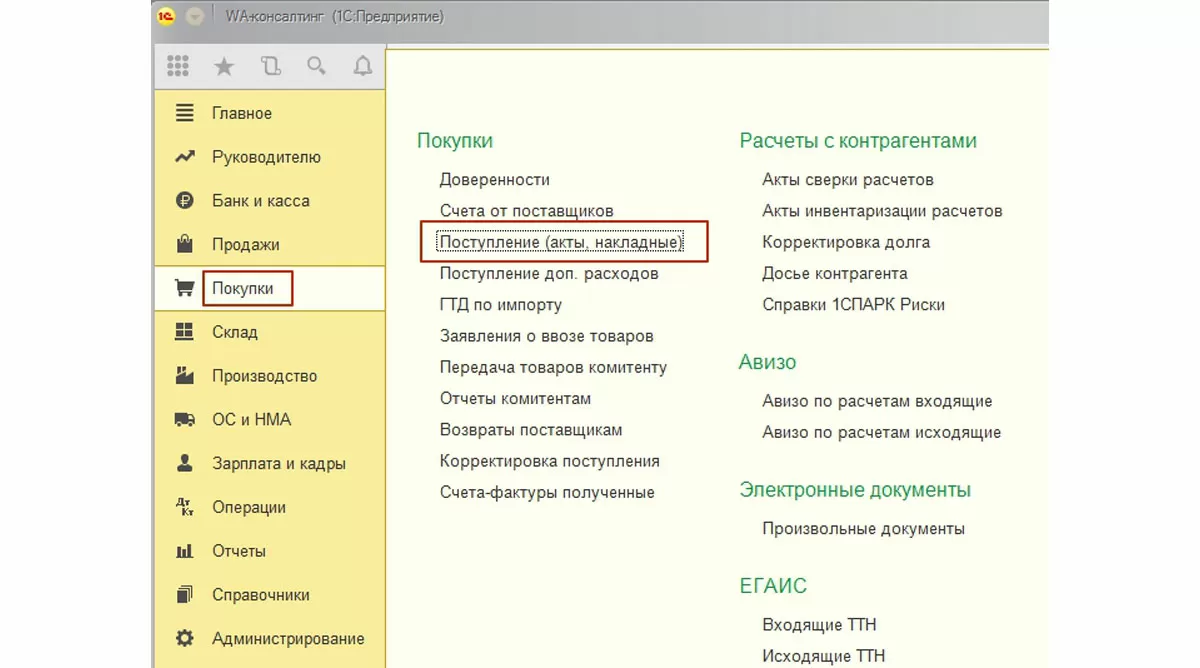Open Поступление (акты, накладные)

pyautogui.click(x=561, y=242)
